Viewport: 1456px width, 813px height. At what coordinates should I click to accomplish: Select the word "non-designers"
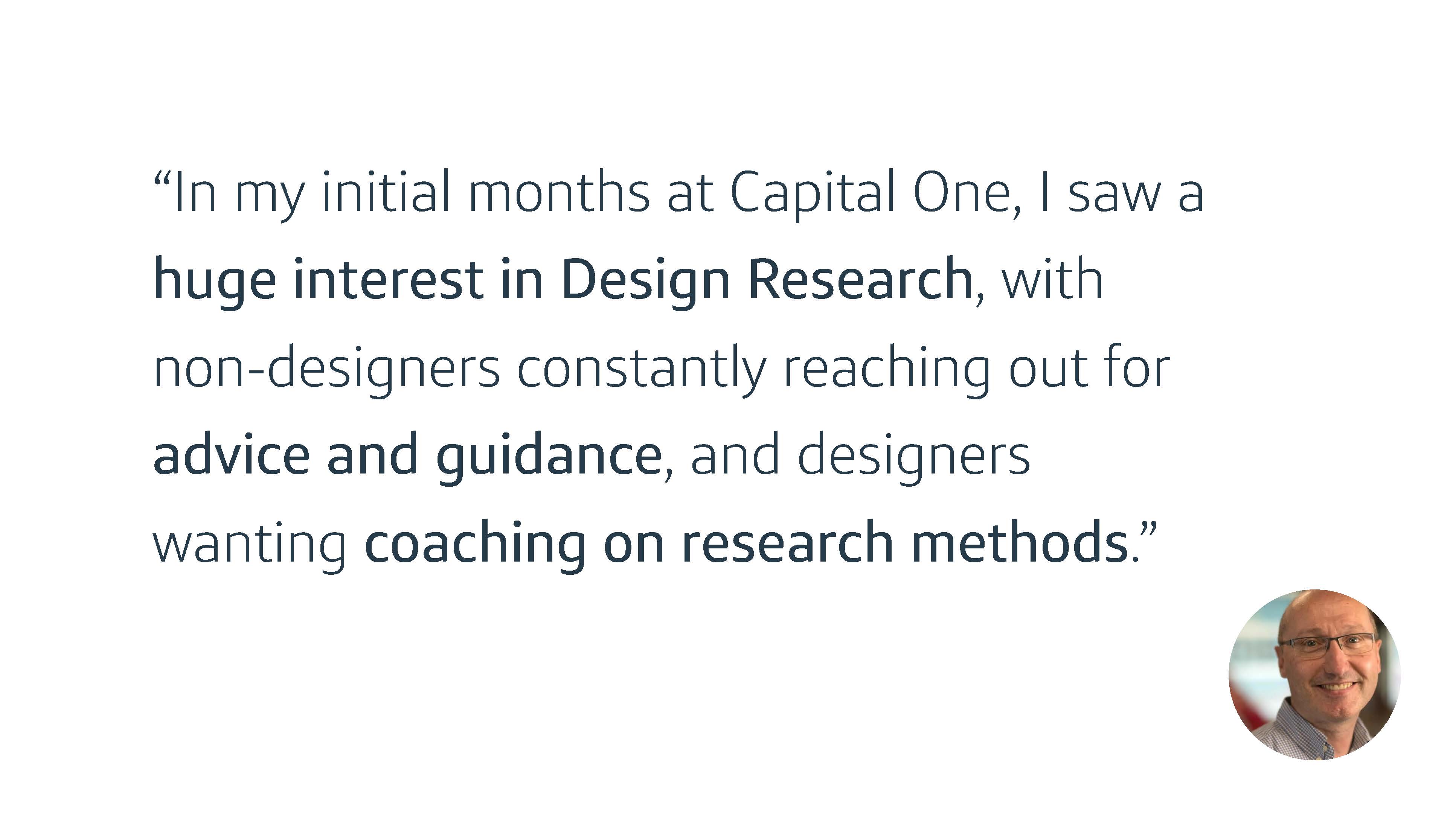coord(327,369)
